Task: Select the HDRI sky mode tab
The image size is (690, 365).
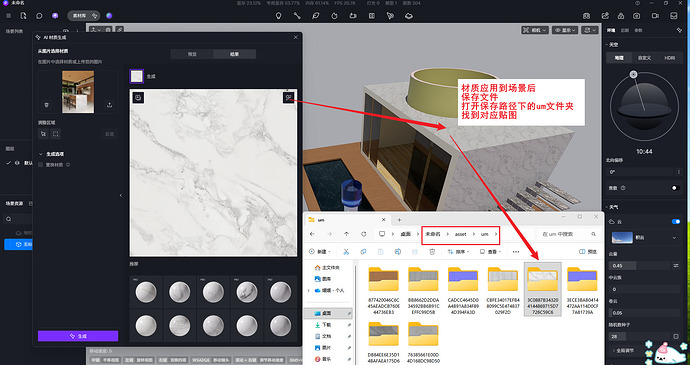Action: (x=669, y=58)
